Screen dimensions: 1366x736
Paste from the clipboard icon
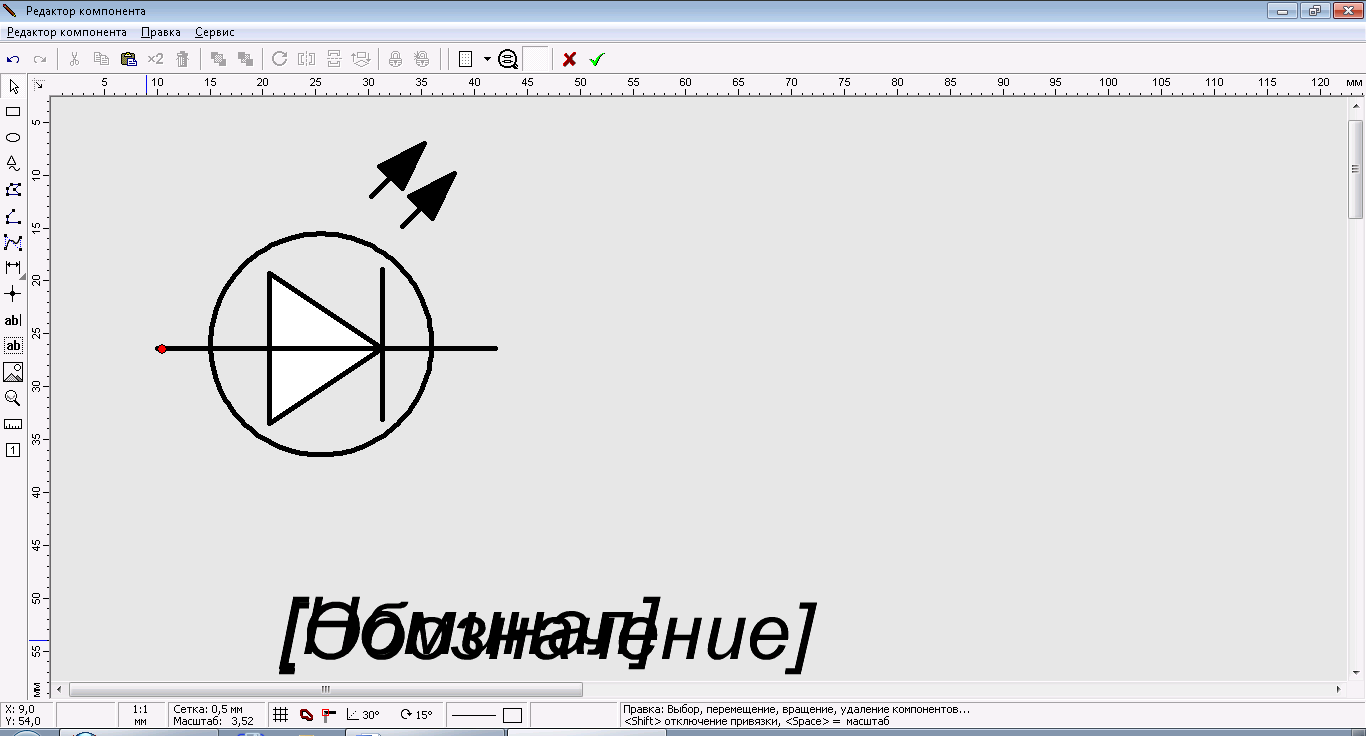(x=128, y=59)
